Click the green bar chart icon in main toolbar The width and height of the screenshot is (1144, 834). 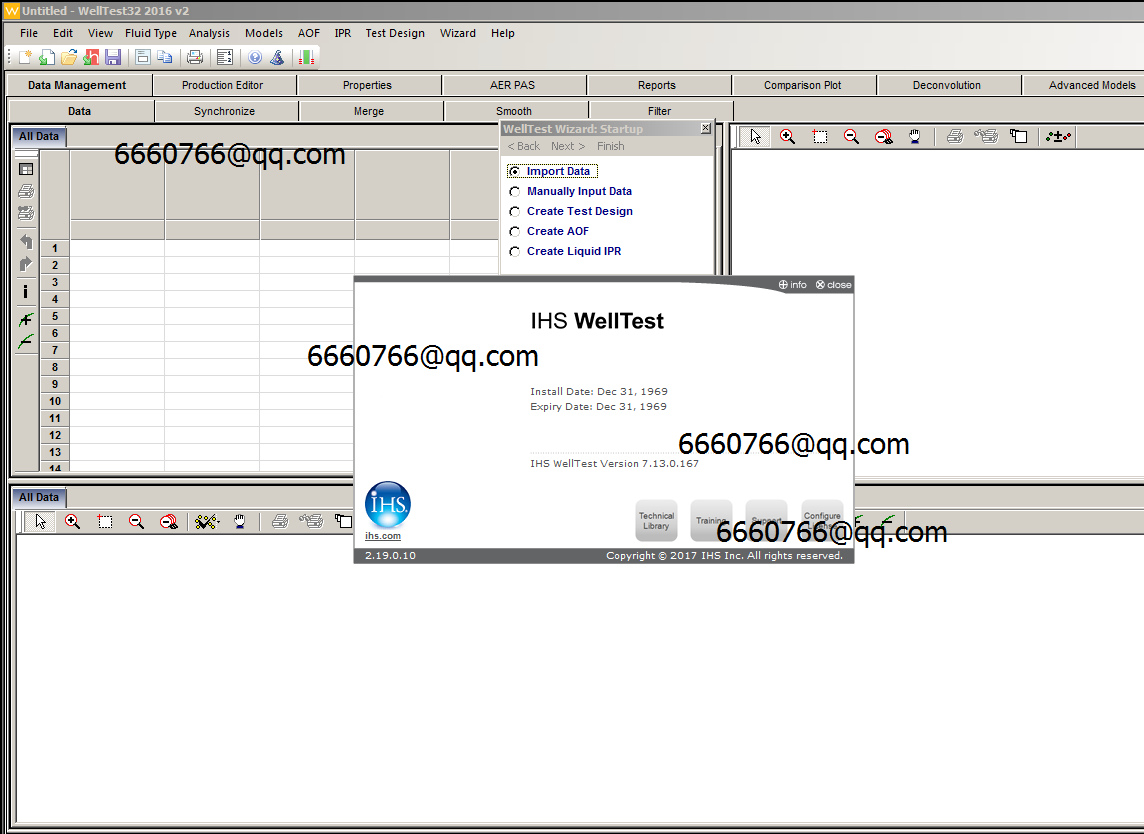307,57
